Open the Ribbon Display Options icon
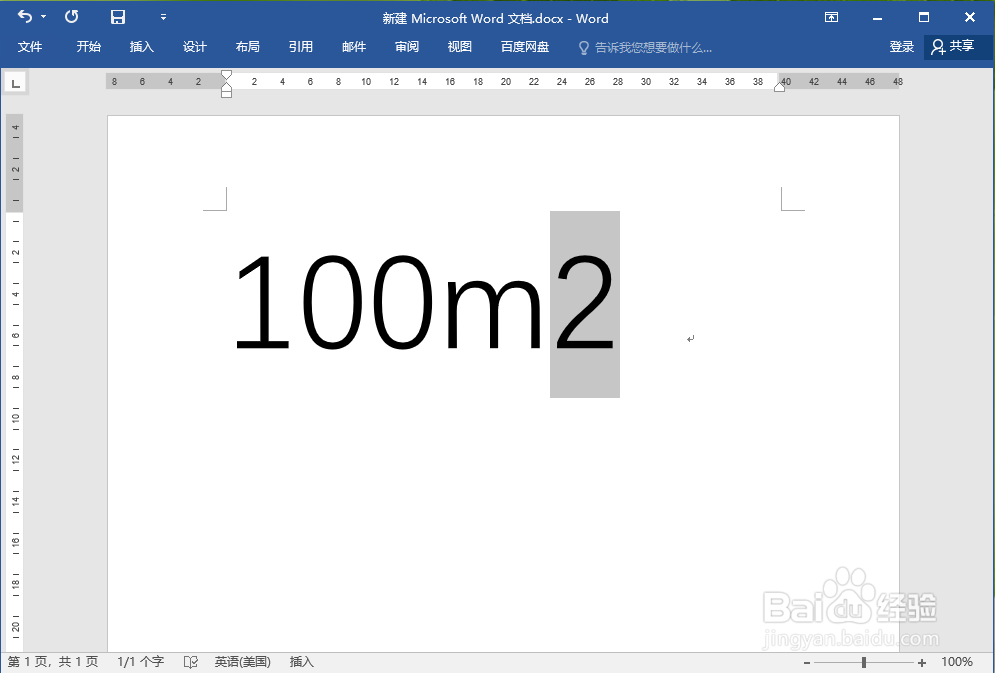Screen dimensions: 995x673 click(x=831, y=18)
